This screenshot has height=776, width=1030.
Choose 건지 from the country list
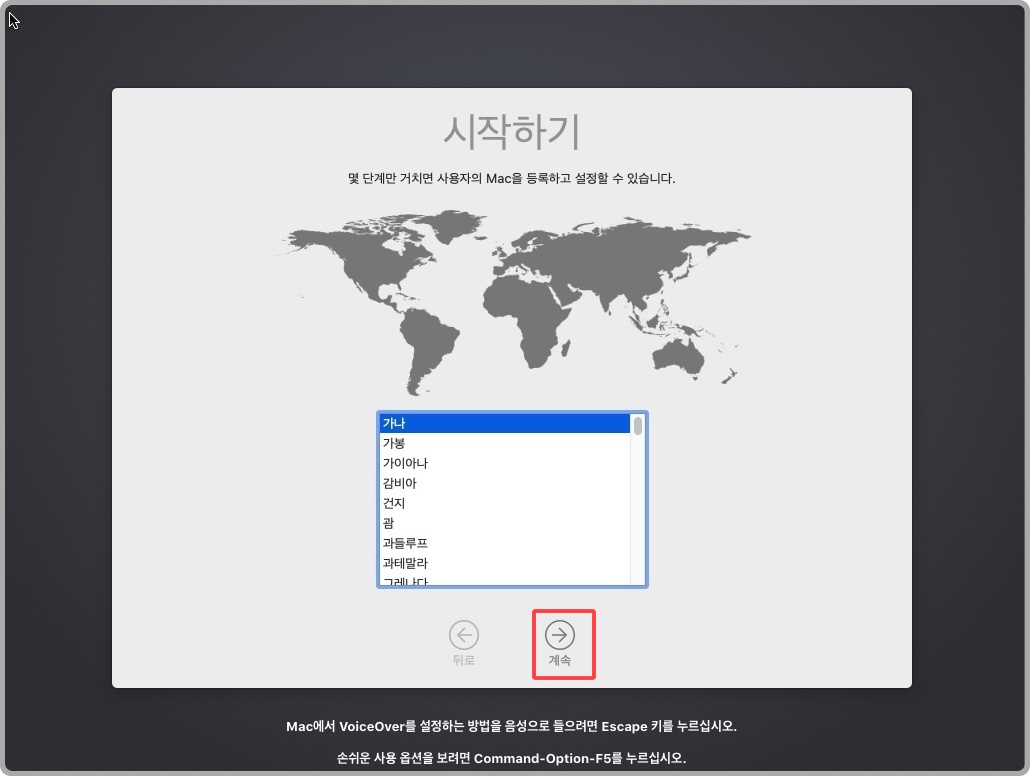pos(450,503)
